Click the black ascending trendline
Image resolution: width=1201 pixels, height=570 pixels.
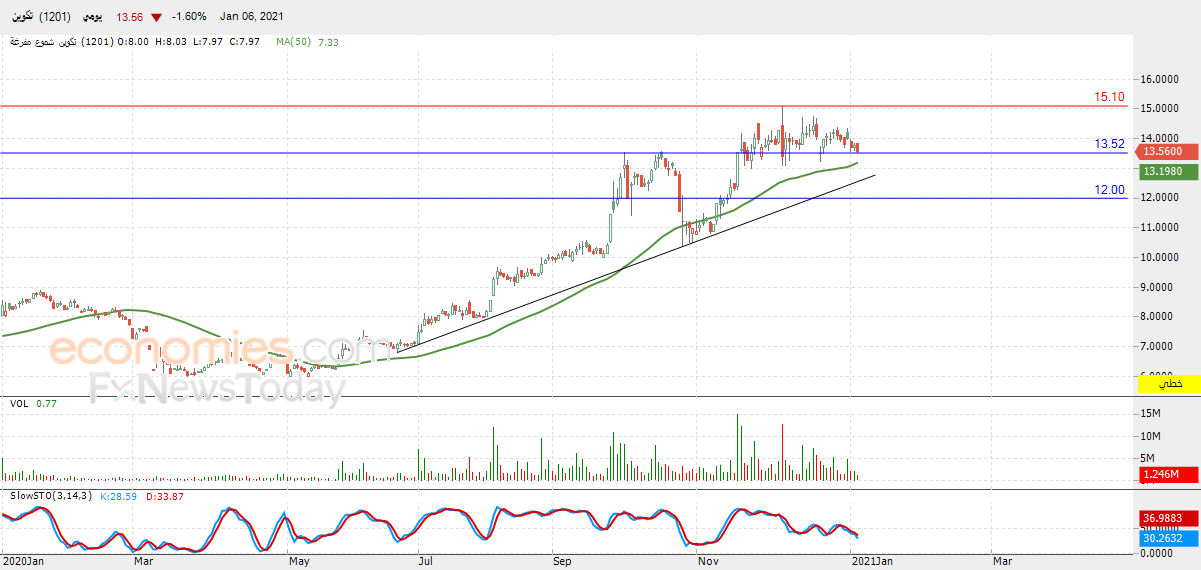click(x=636, y=263)
